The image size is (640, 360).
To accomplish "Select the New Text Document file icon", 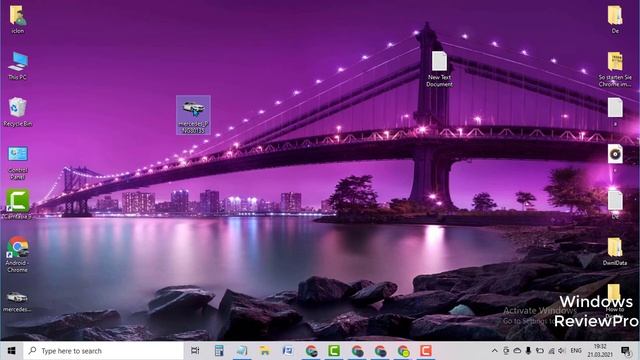I will click(x=439, y=69).
